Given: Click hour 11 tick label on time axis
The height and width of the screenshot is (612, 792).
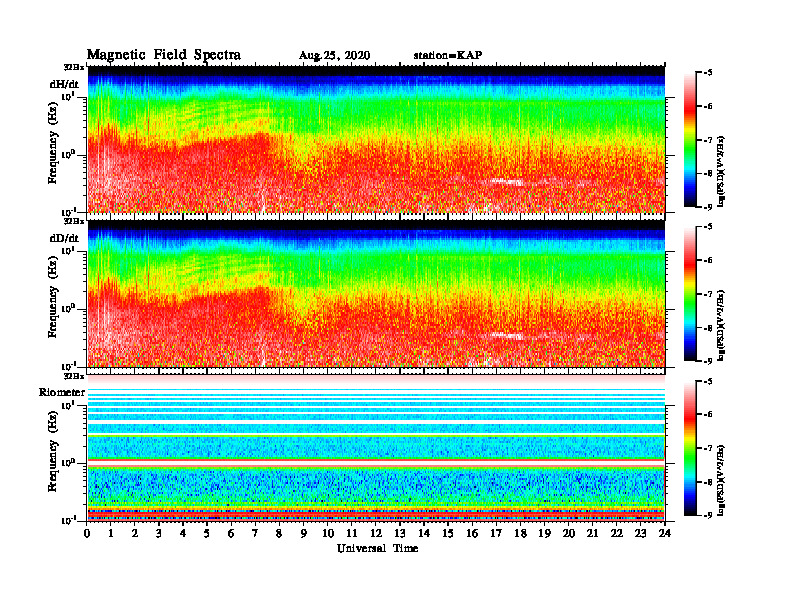Looking at the screenshot, I should tap(352, 533).
